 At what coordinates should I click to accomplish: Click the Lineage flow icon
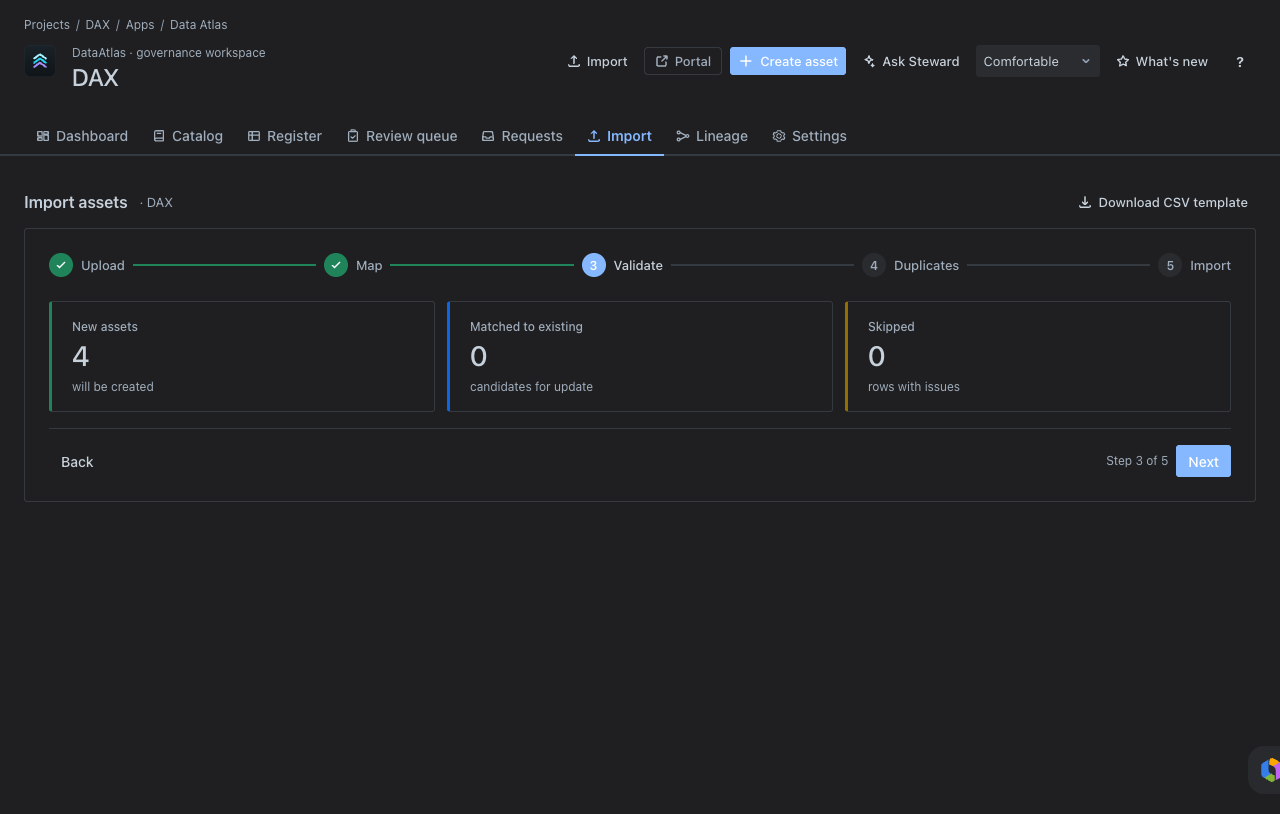click(x=683, y=136)
